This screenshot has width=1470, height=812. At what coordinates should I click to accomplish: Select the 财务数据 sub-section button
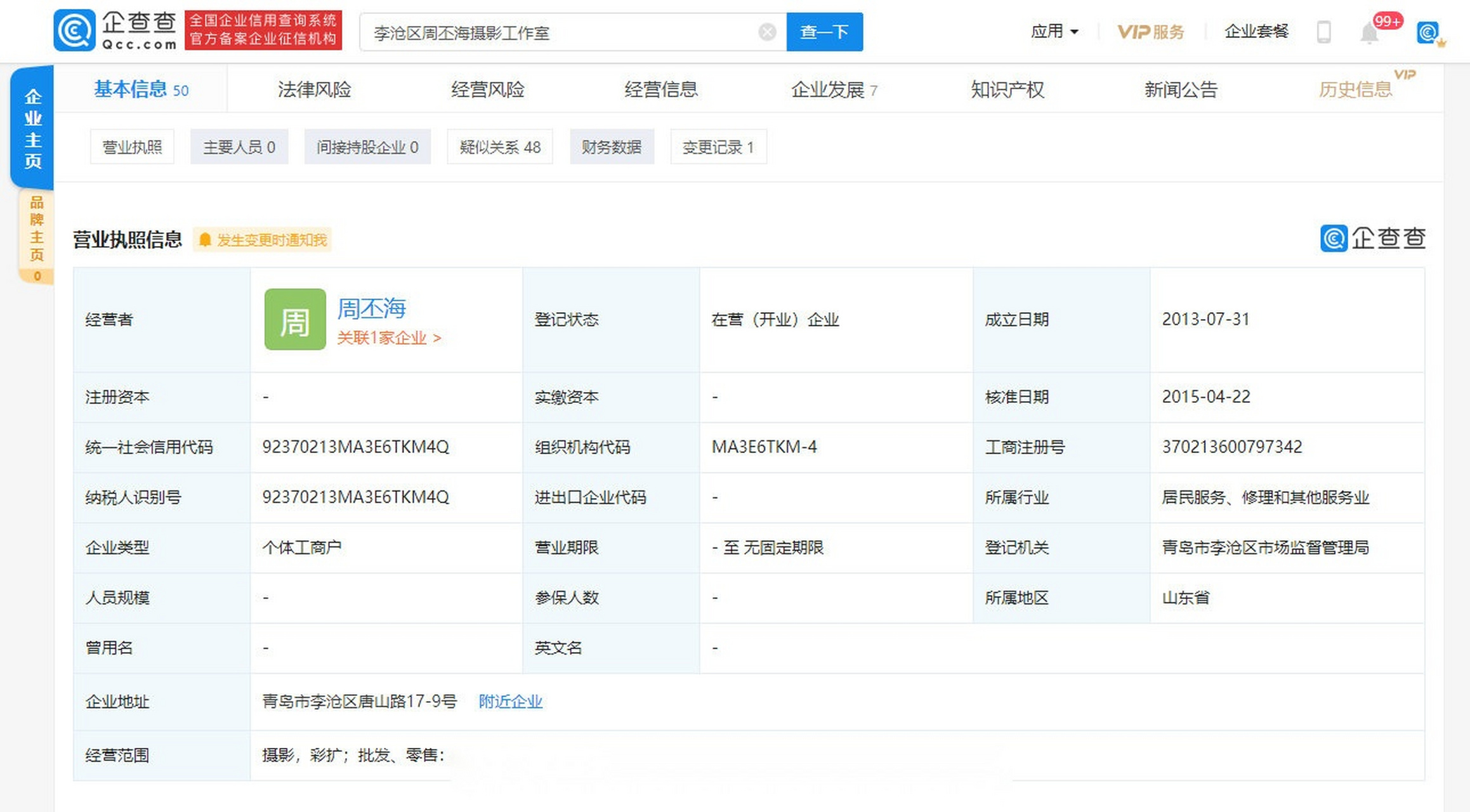pyautogui.click(x=612, y=147)
